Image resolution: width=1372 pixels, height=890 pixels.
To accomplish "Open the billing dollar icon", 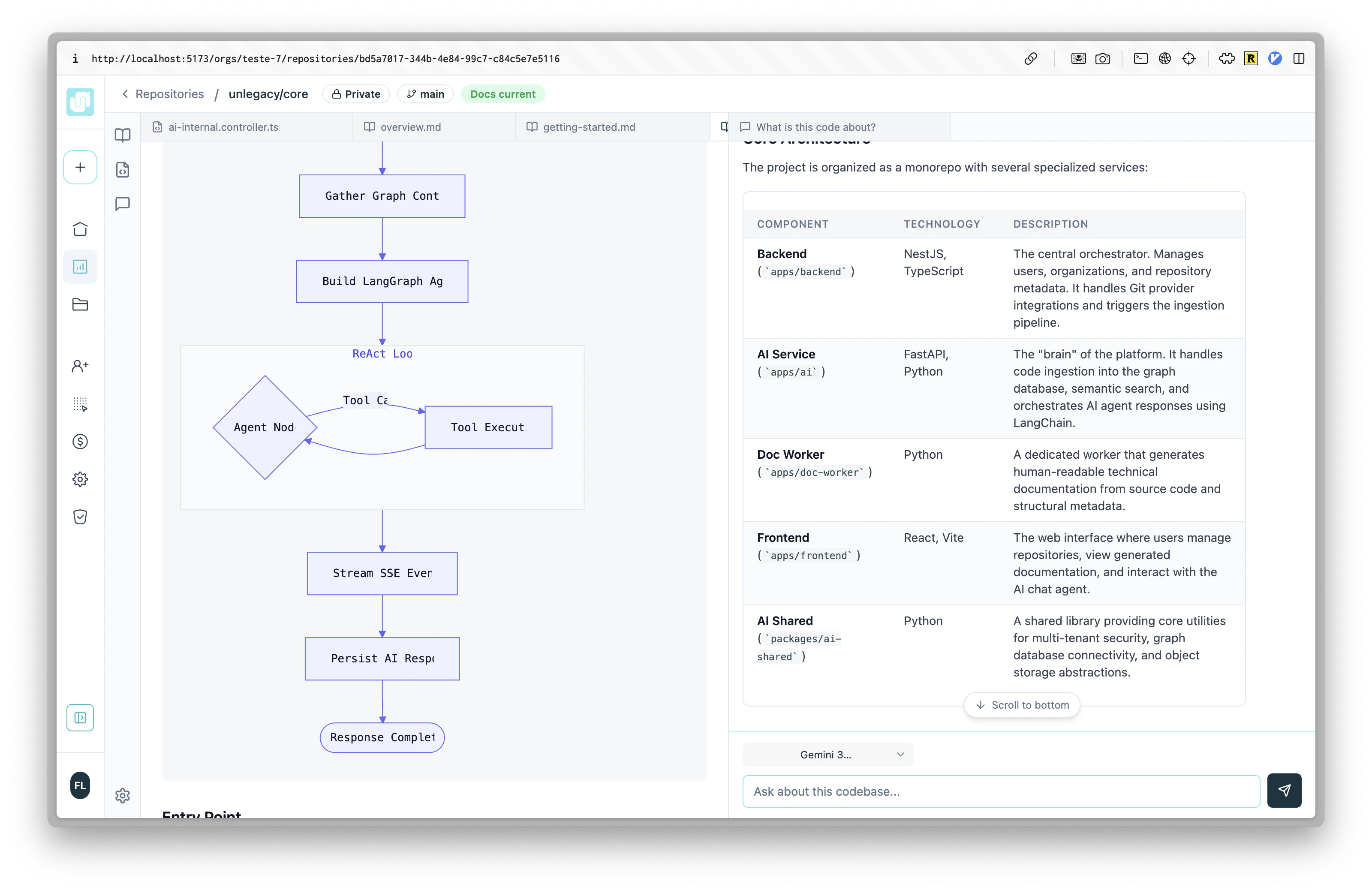I will (80, 442).
